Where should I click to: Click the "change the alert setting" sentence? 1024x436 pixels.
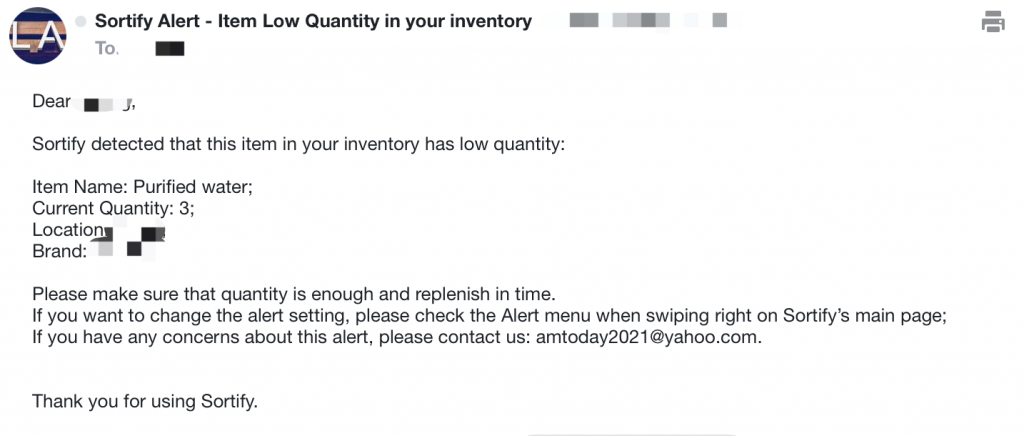click(x=488, y=316)
